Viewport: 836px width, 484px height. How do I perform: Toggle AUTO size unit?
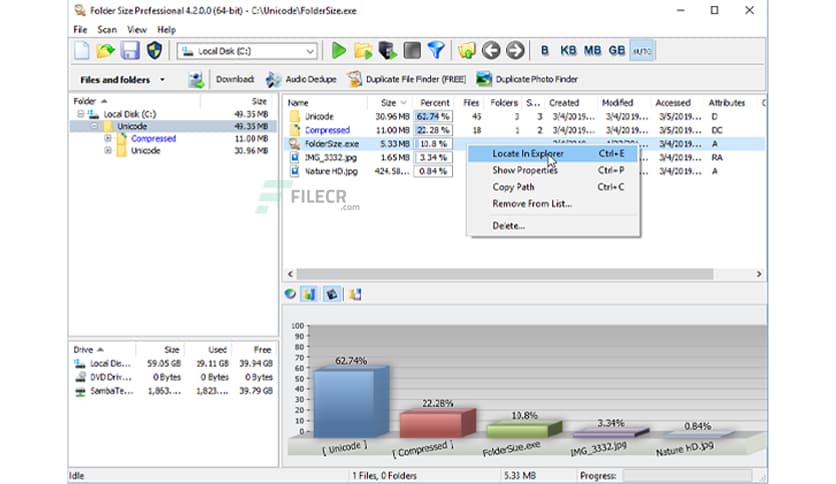coord(641,51)
